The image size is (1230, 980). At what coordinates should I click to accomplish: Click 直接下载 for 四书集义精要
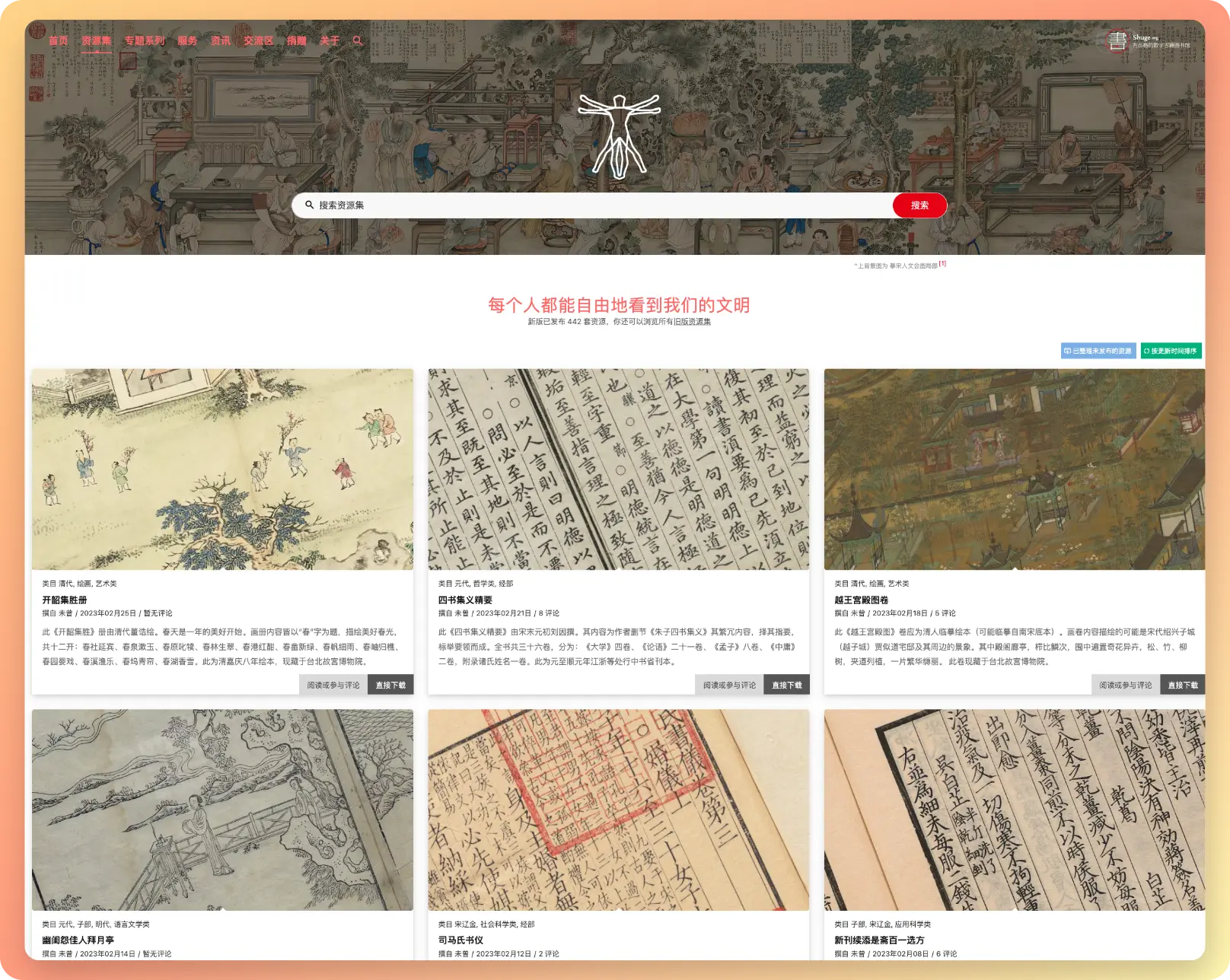point(786,685)
